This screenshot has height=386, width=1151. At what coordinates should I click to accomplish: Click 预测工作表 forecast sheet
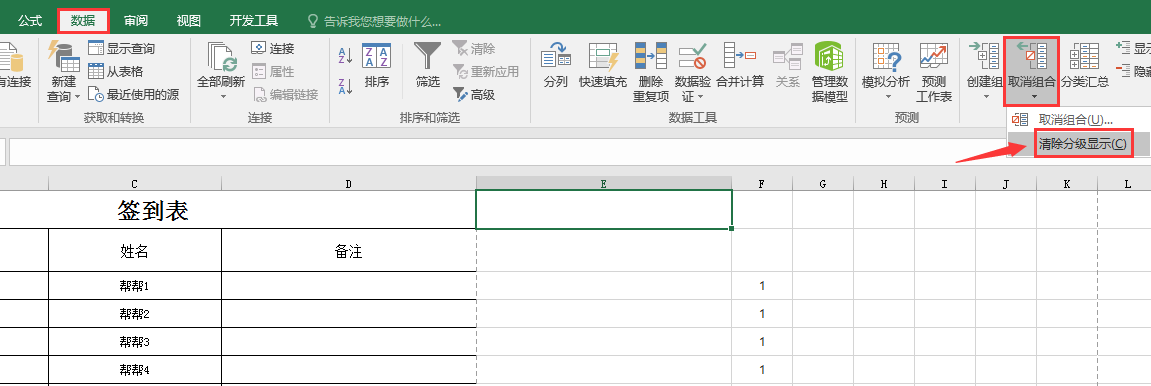(934, 72)
